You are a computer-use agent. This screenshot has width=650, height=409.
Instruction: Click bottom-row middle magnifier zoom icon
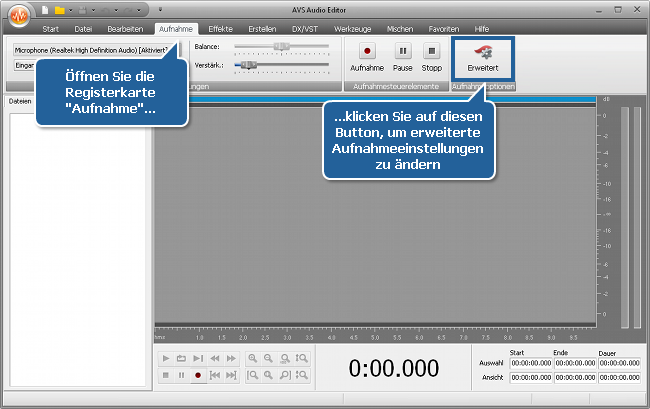tap(269, 375)
